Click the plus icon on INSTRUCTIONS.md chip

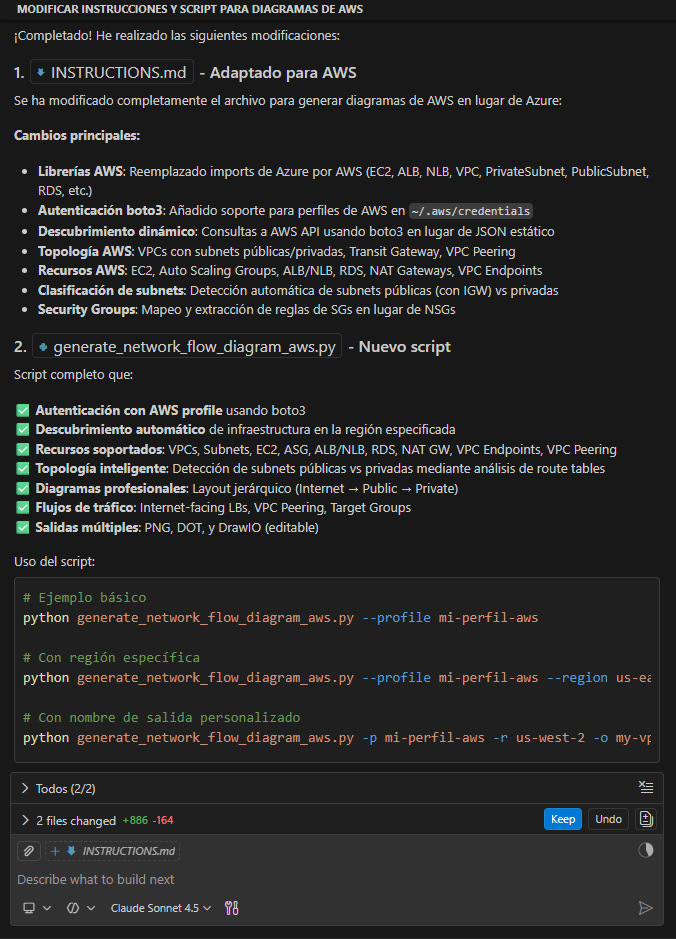point(56,851)
